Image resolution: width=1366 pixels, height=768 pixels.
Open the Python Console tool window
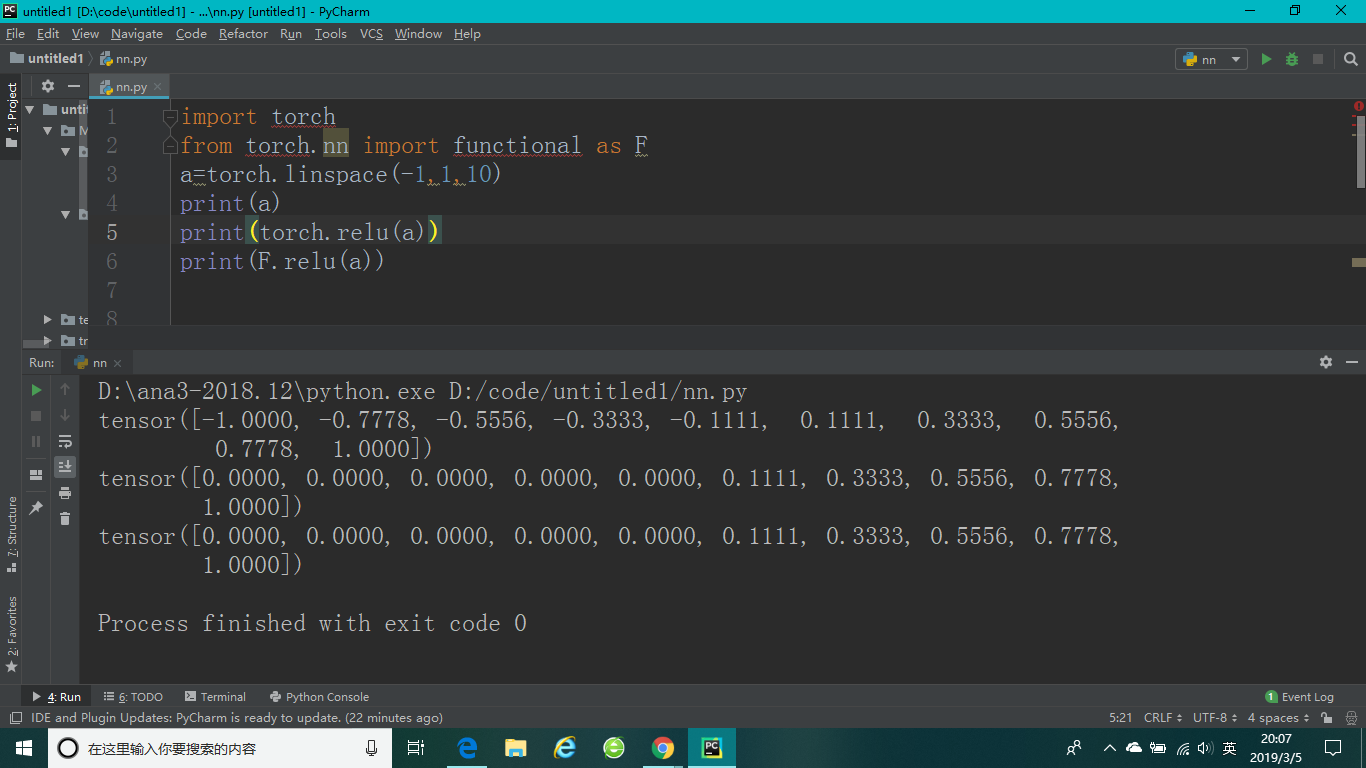pos(319,697)
